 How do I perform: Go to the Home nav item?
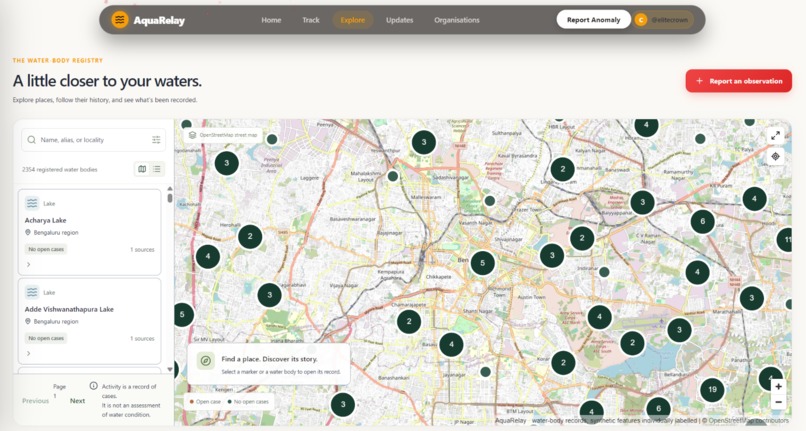pos(271,20)
